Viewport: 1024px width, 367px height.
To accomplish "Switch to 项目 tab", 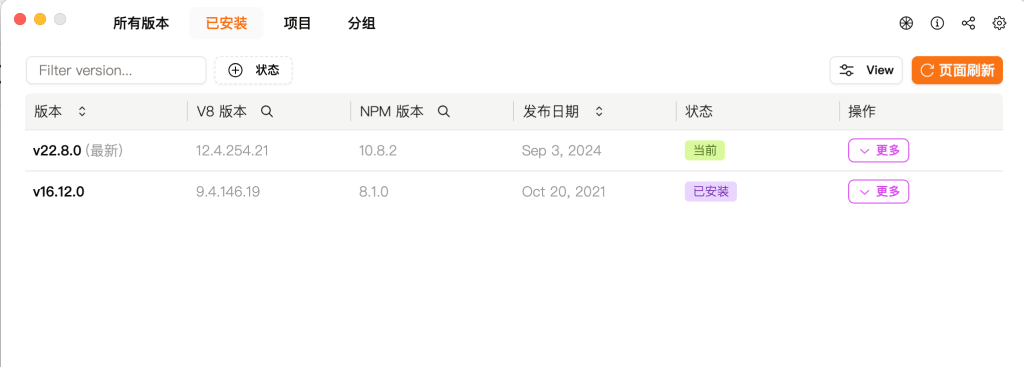I will coord(297,24).
